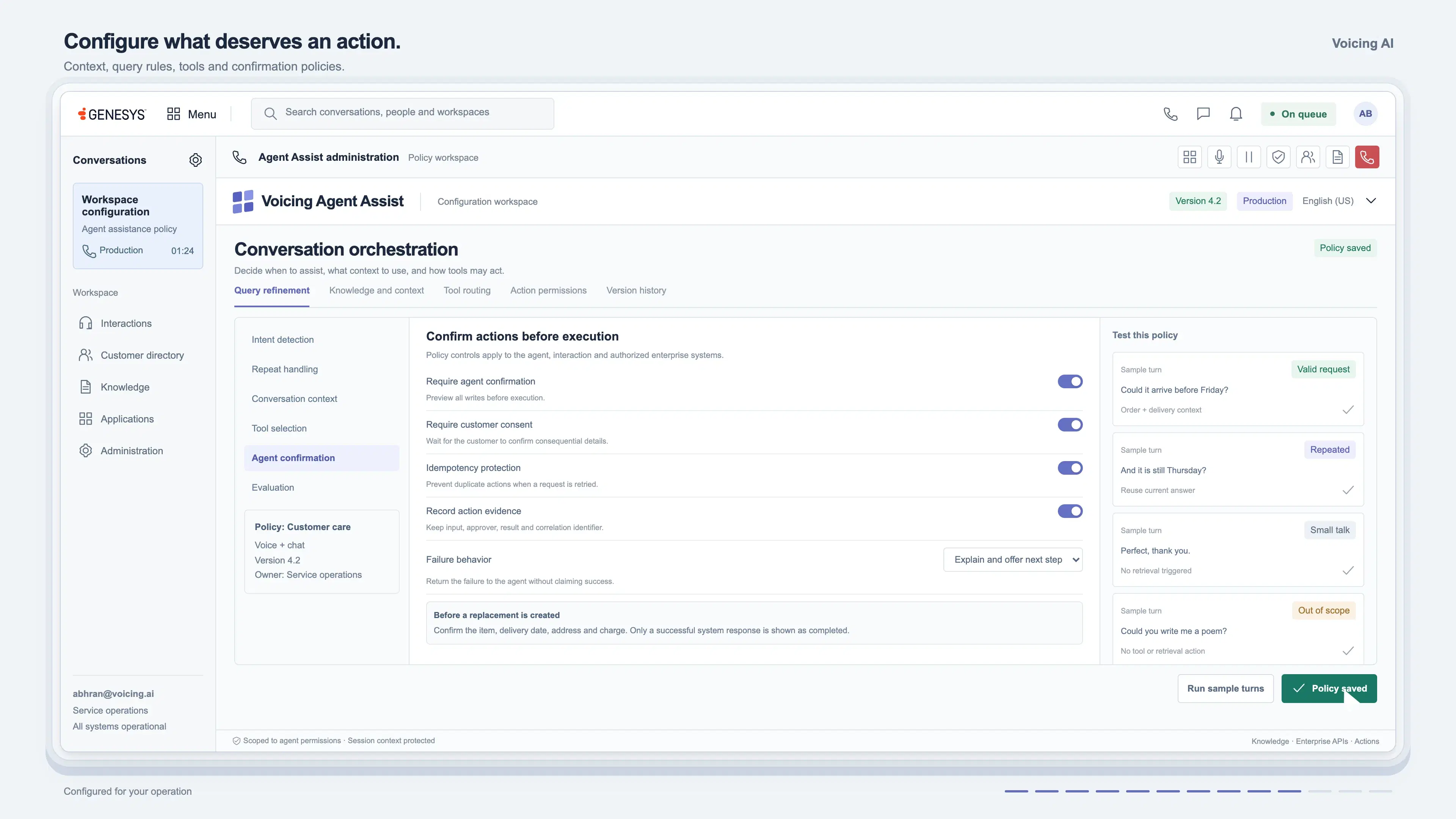Click the Policy saved status badge near the heading
The width and height of the screenshot is (1456, 819).
(1345, 248)
